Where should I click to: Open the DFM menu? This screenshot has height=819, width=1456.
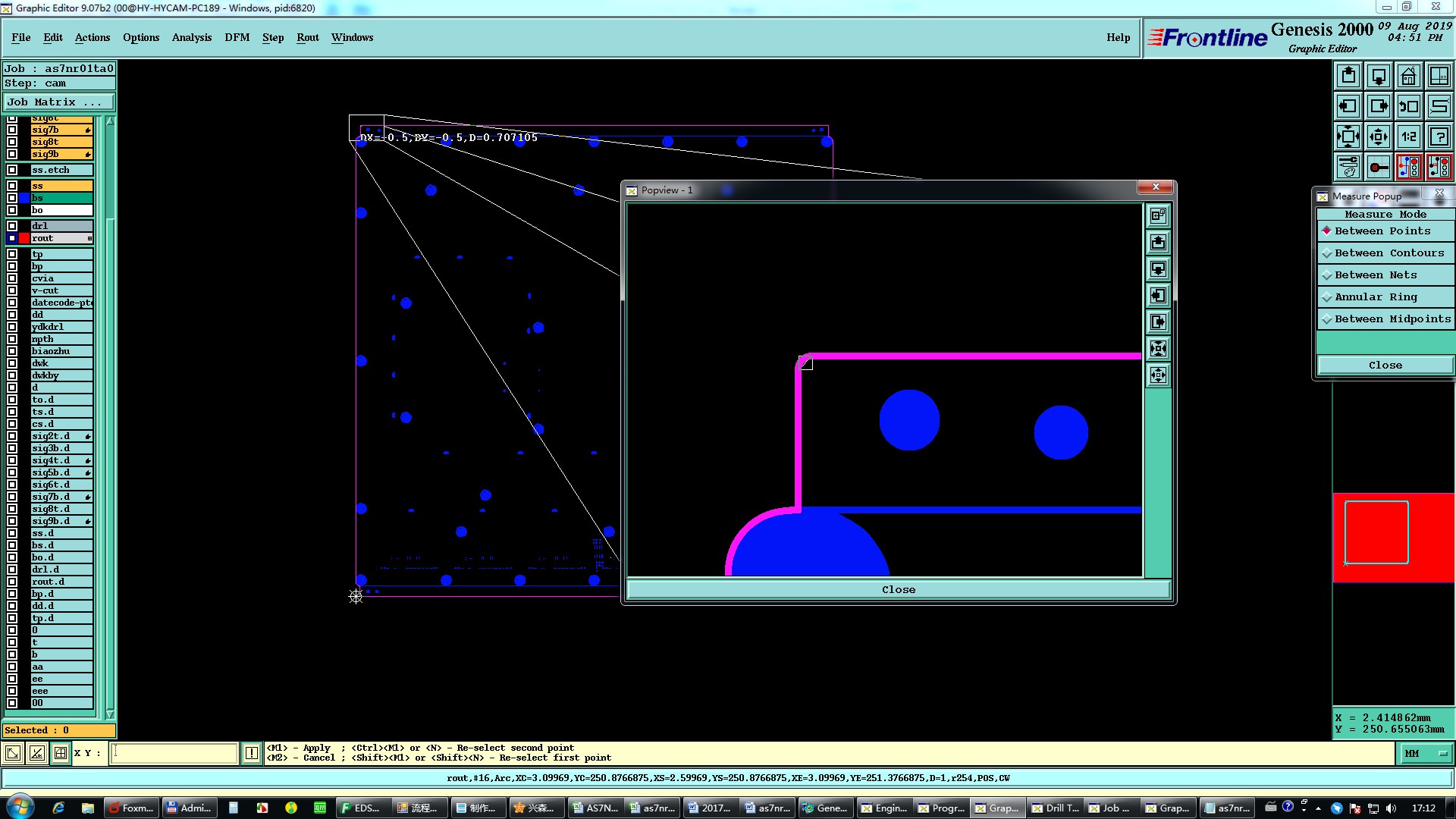click(237, 37)
